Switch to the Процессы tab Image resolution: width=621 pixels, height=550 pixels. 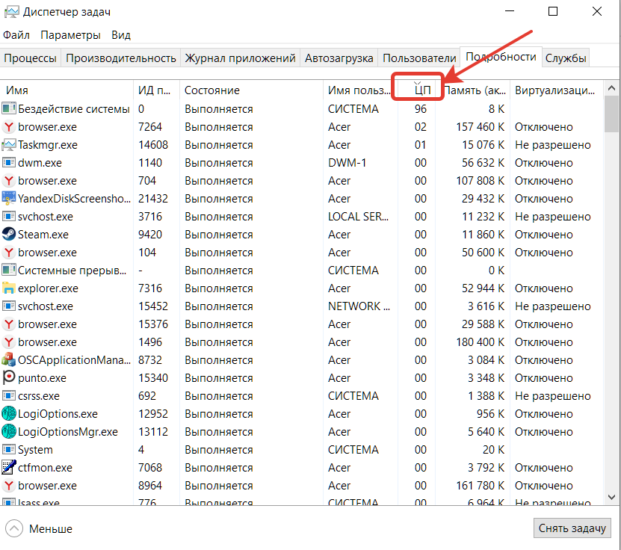tap(30, 58)
